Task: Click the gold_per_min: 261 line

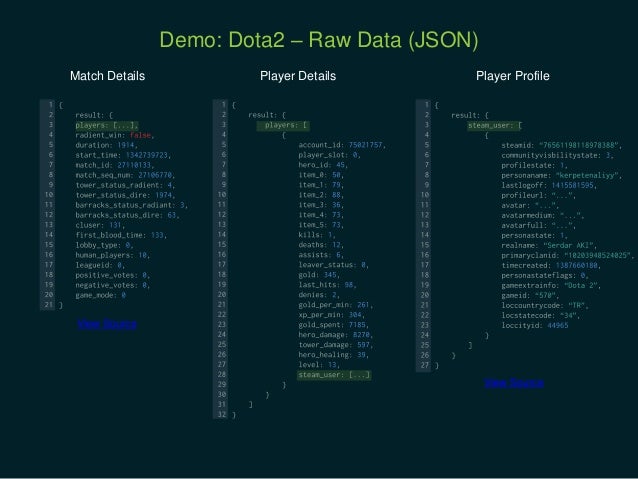Action: [x=336, y=304]
